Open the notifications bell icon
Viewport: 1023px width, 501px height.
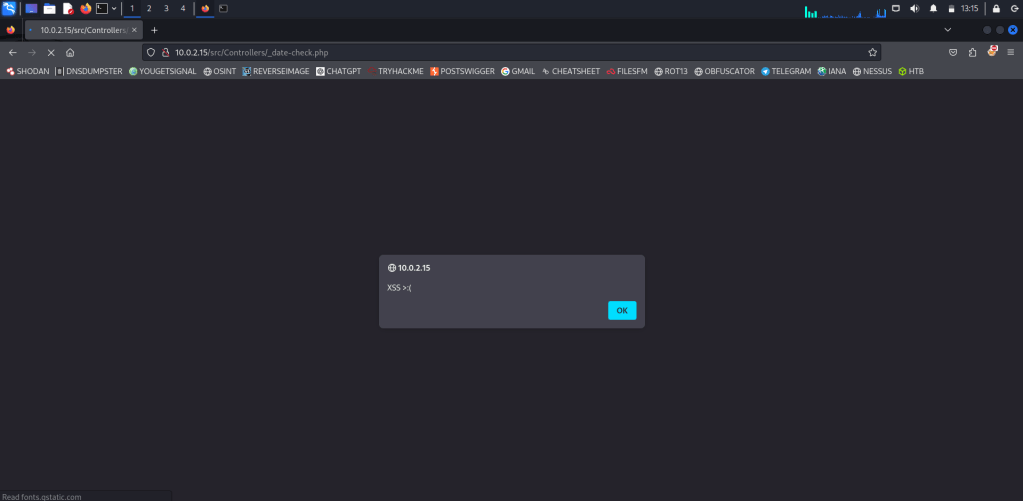point(933,8)
